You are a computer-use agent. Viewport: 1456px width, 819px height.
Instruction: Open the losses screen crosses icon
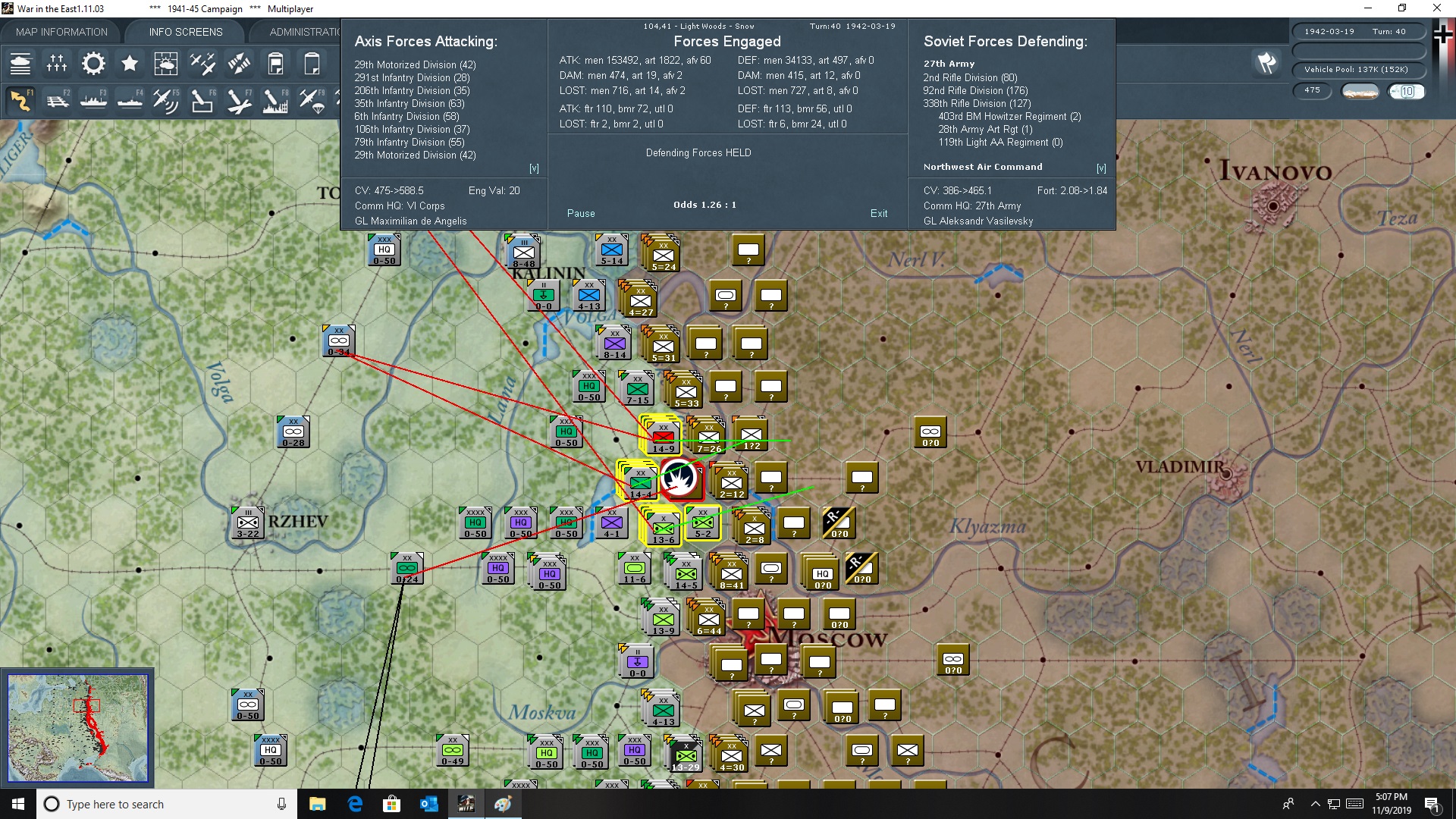click(57, 64)
